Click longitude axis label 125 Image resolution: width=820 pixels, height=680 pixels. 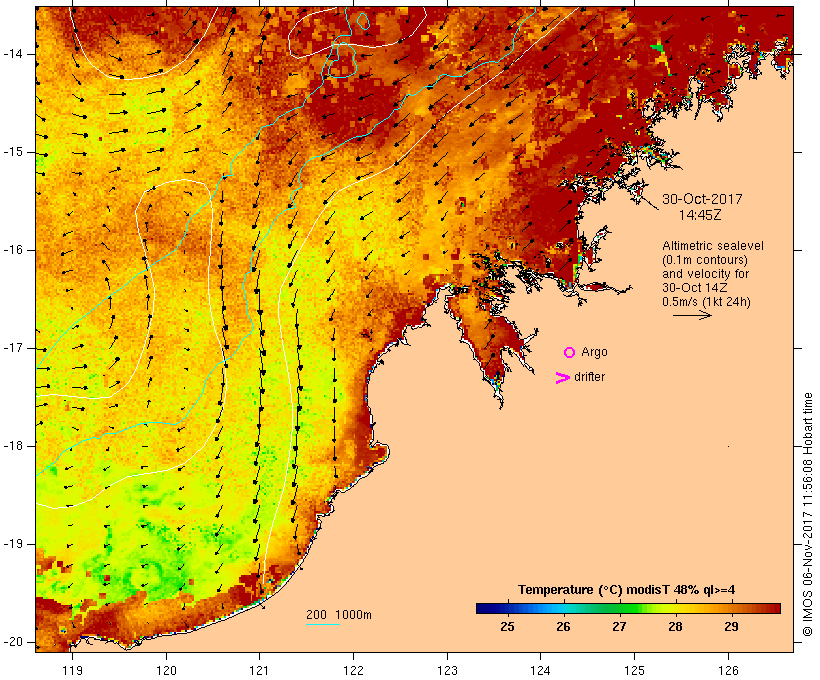click(634, 670)
